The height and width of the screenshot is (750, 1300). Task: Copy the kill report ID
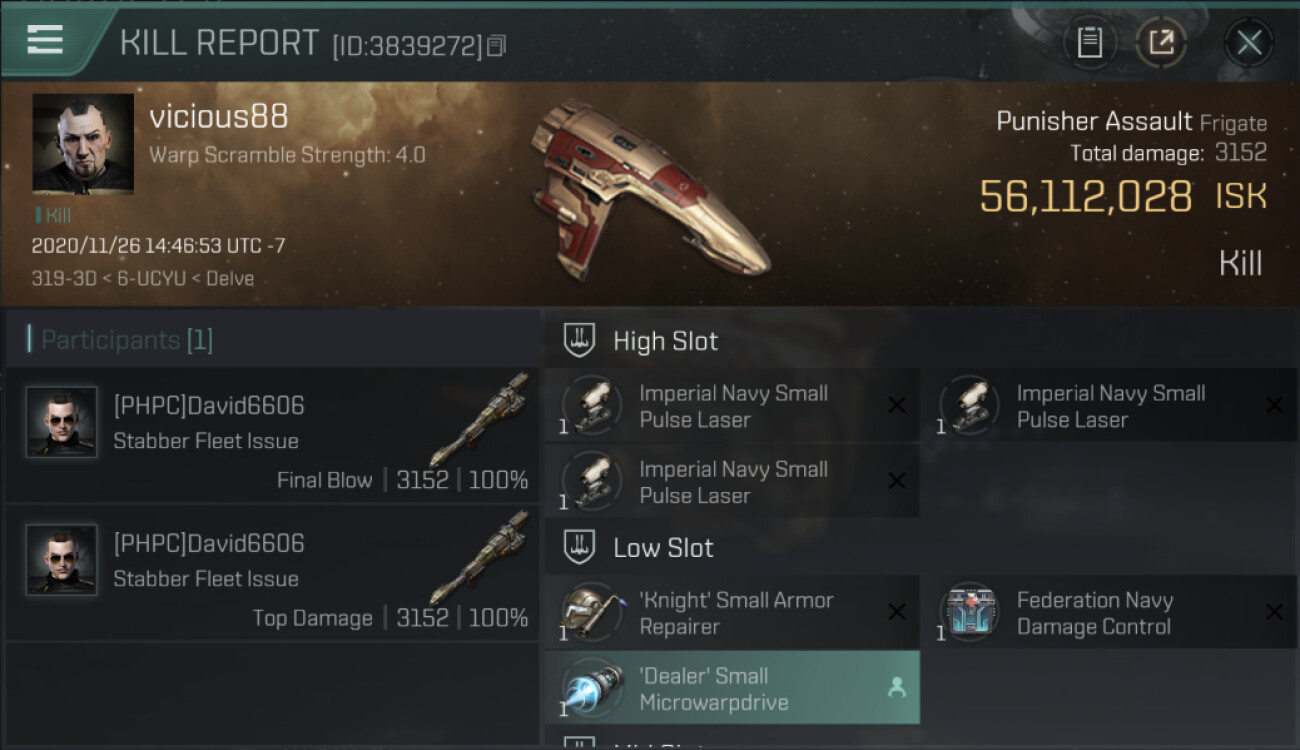497,46
